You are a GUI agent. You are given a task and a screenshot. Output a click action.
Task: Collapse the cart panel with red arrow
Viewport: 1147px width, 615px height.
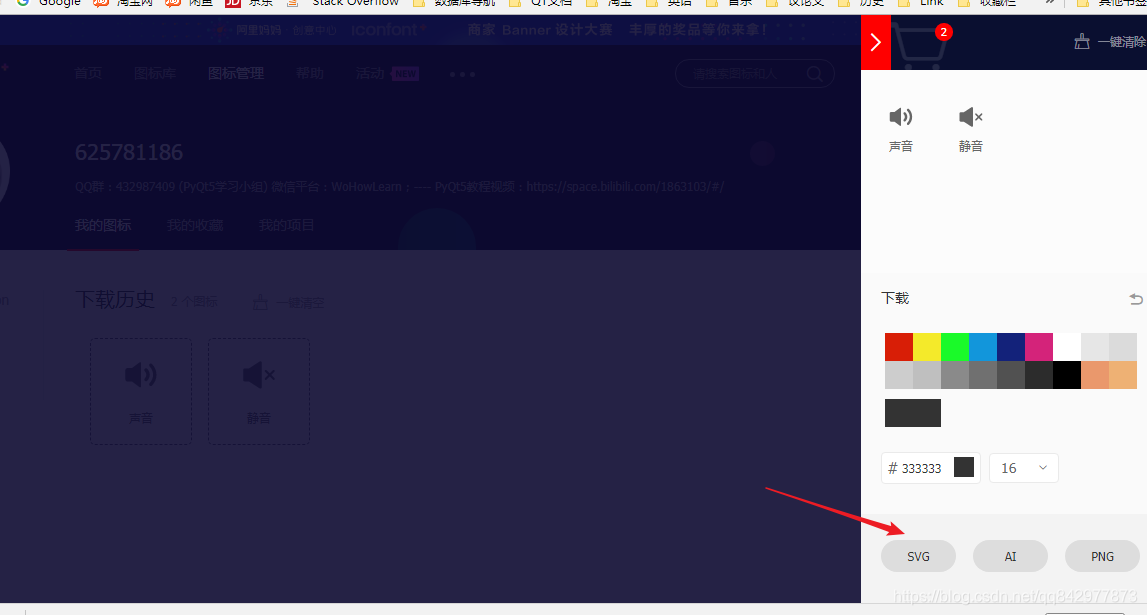876,42
